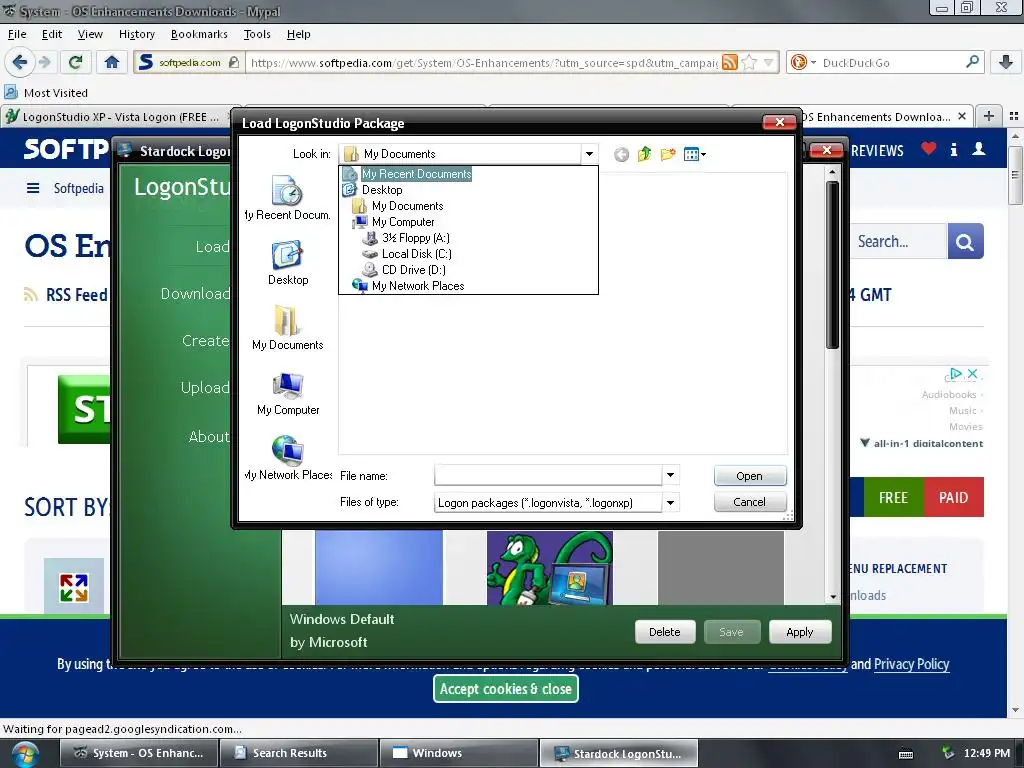Select My Network Places in places bar
Viewport: 1024px width, 768px height.
click(287, 458)
